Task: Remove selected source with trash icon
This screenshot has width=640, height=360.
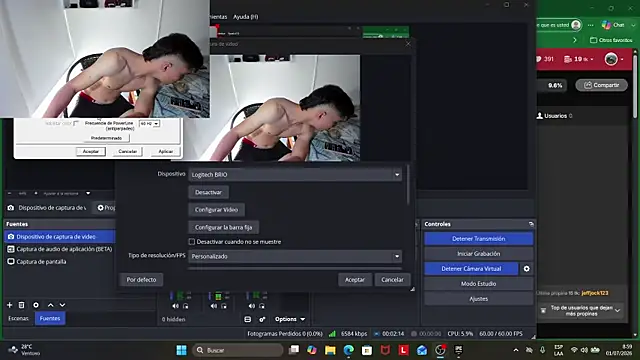Action: click(22, 305)
